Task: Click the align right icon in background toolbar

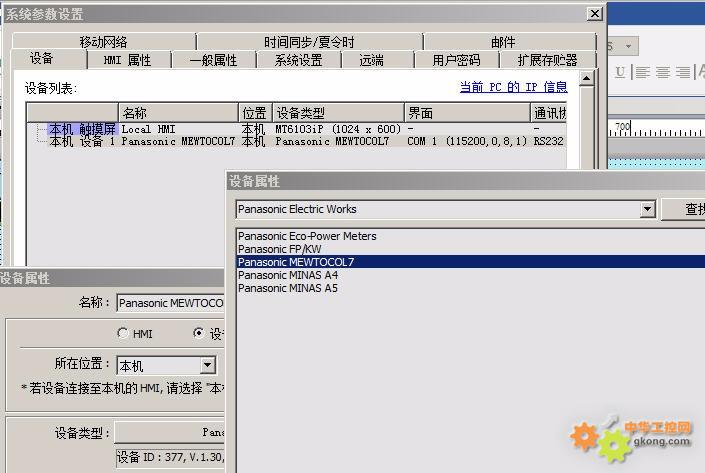Action: 683,72
